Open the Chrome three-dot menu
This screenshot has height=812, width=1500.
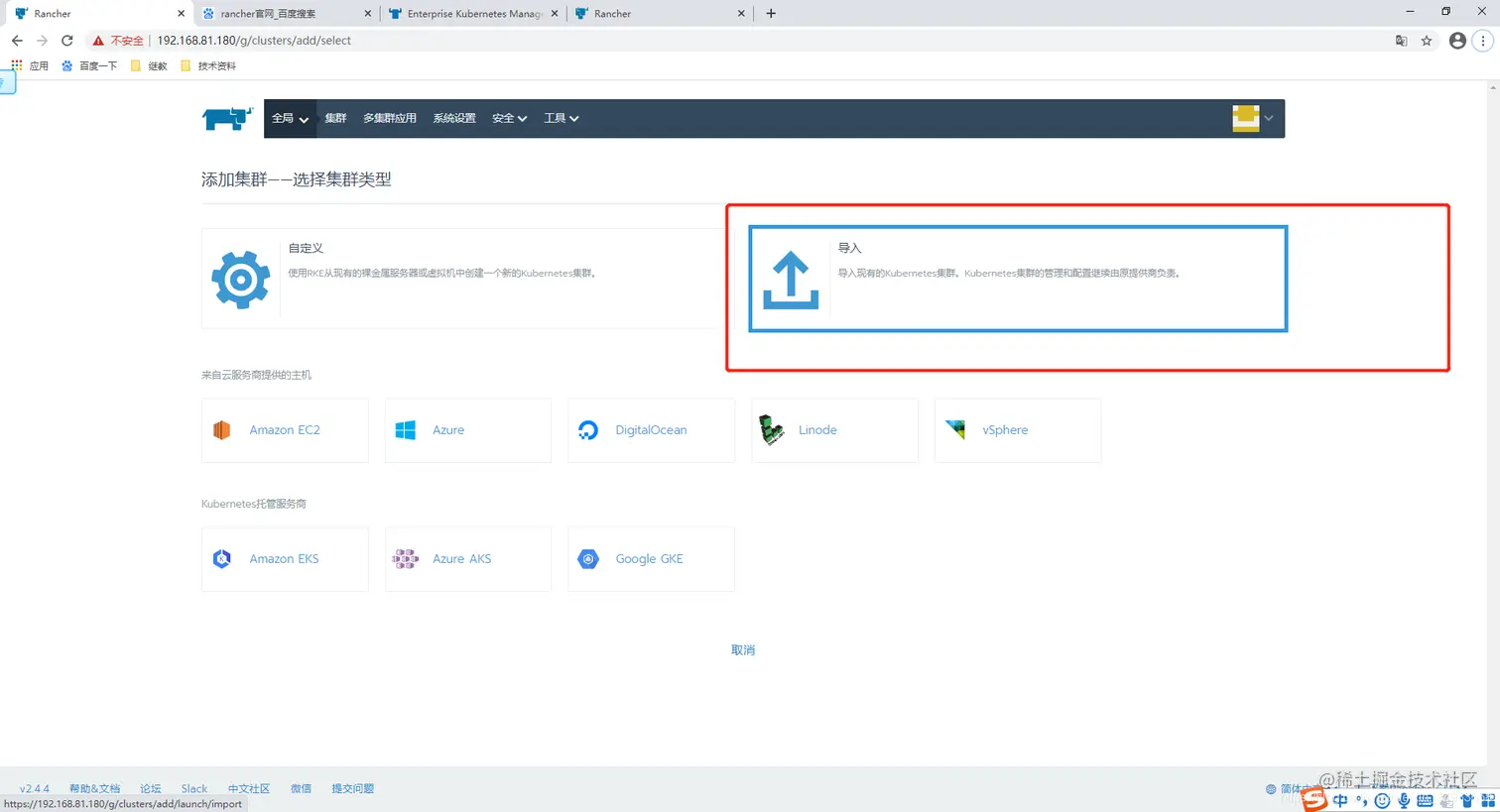[1483, 41]
